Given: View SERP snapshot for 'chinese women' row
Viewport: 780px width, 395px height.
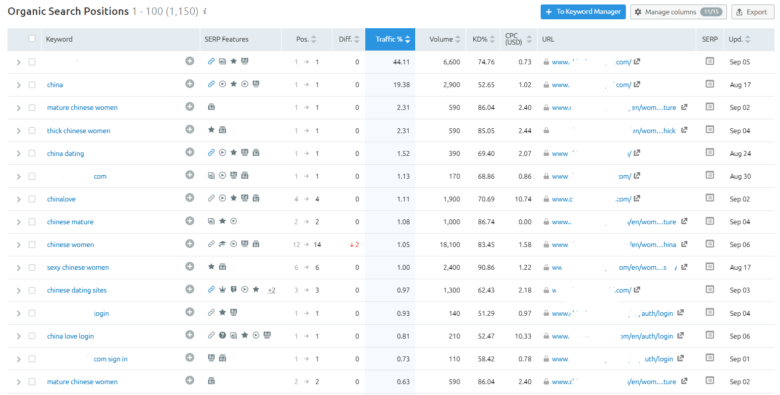Looking at the screenshot, I should pyautogui.click(x=710, y=244).
